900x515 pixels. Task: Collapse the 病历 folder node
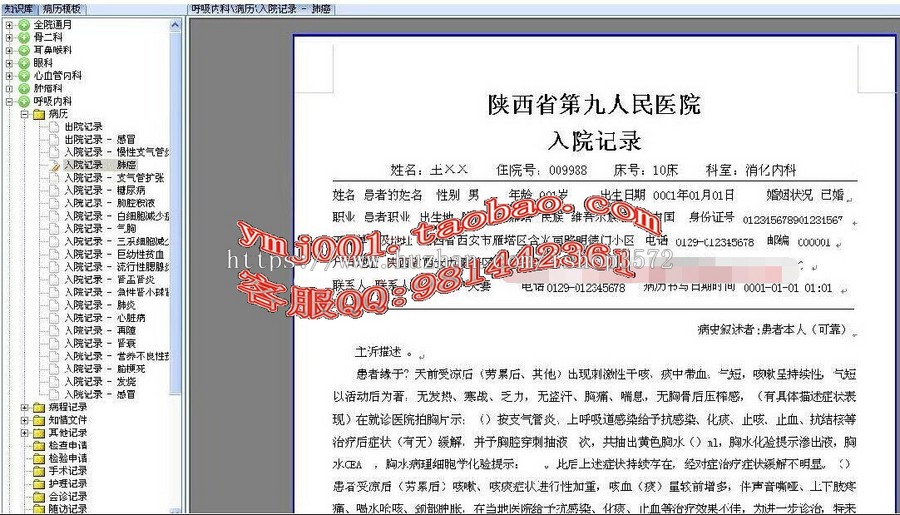[x=24, y=114]
